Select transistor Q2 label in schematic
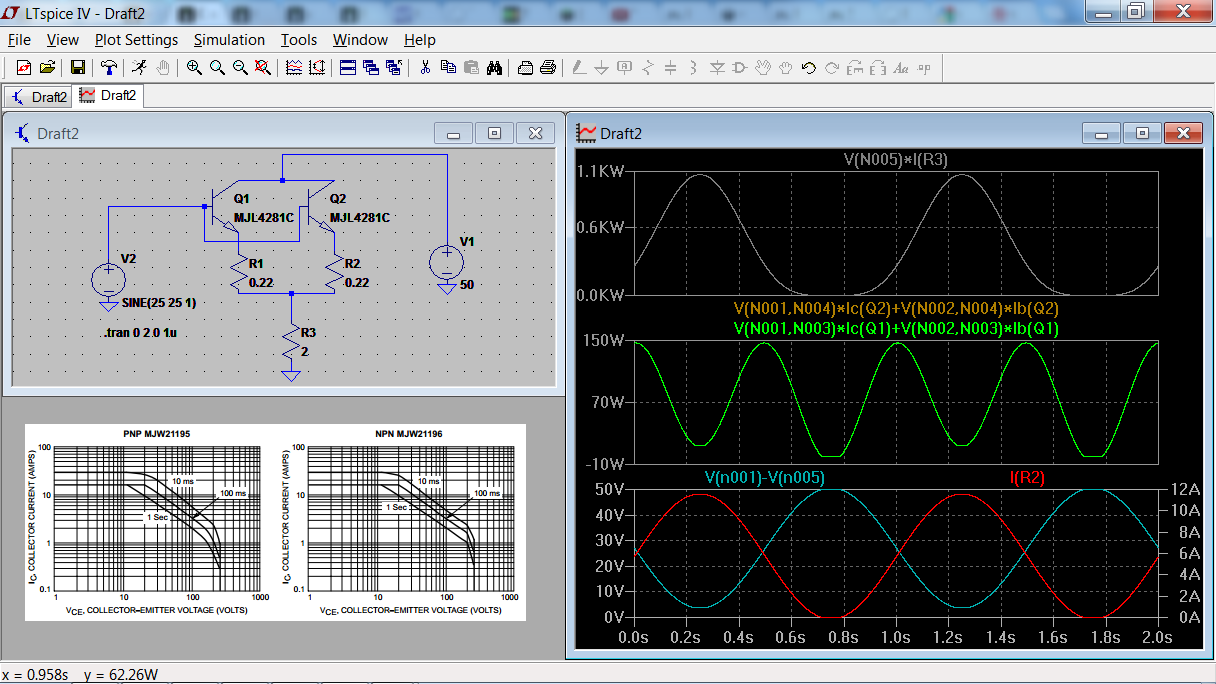This screenshot has width=1216, height=684. [338, 198]
